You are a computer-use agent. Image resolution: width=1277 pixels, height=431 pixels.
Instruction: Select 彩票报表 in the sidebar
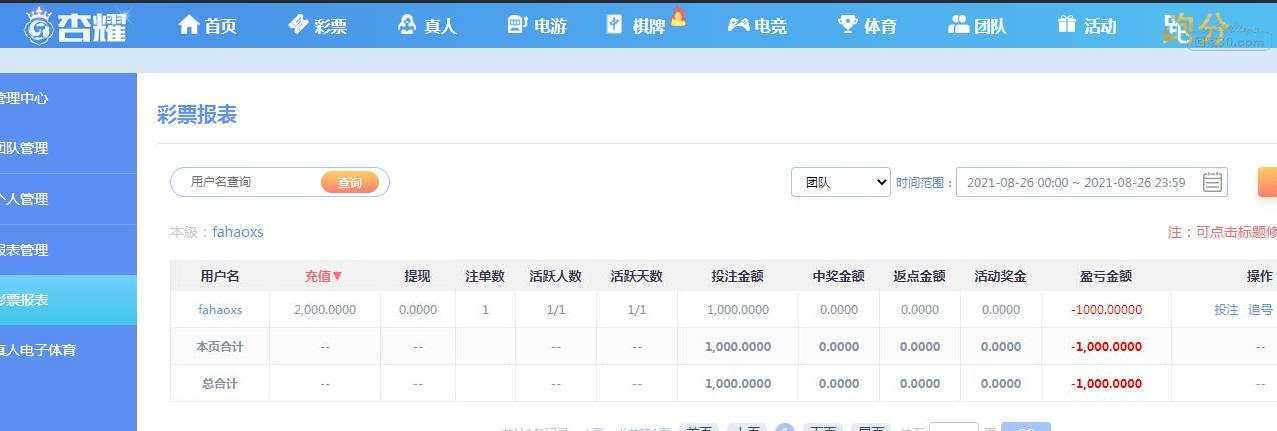pos(68,300)
